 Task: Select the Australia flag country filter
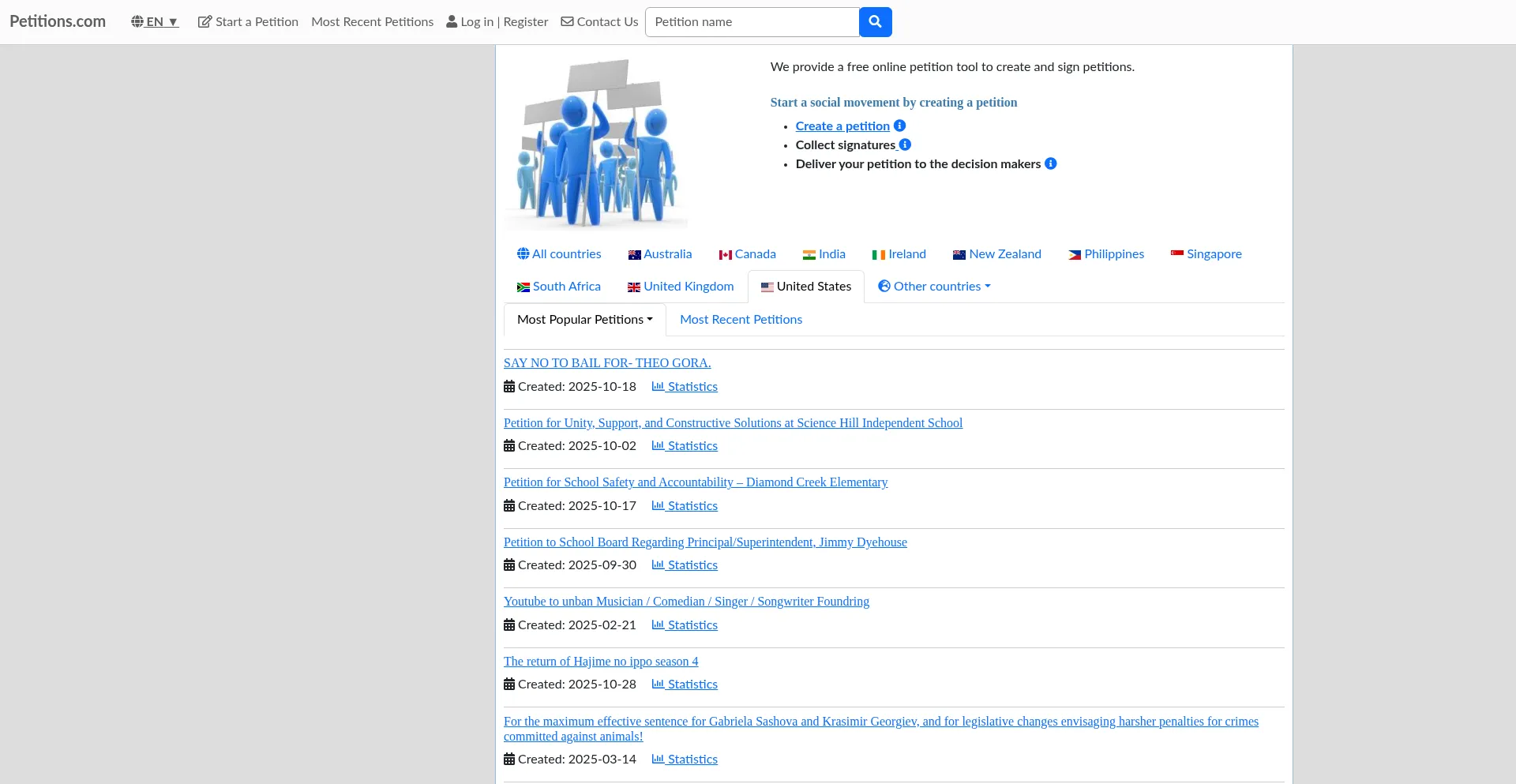(659, 254)
